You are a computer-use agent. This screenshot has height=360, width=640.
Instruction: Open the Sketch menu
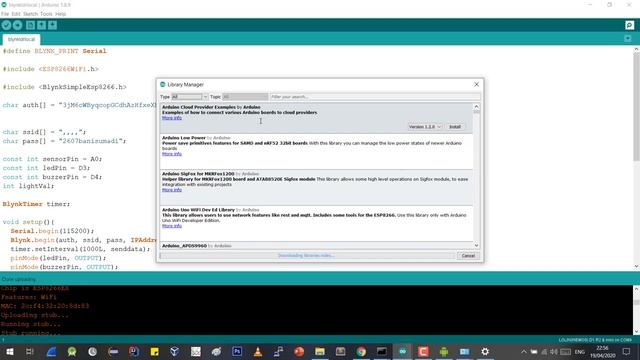(30, 14)
